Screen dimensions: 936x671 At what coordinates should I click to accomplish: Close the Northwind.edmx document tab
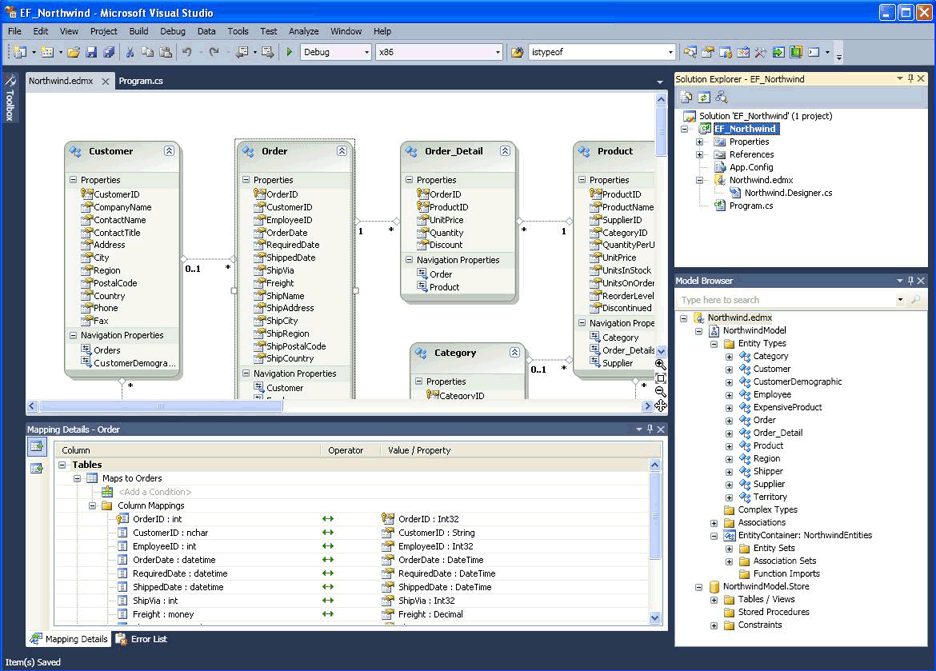[x=106, y=81]
